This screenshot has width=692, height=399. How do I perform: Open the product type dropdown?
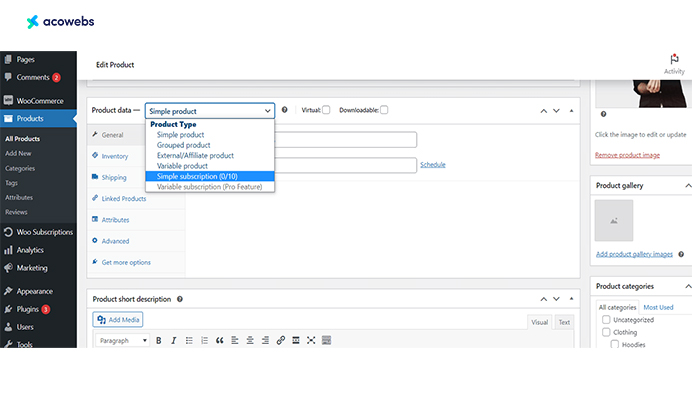[x=210, y=111]
